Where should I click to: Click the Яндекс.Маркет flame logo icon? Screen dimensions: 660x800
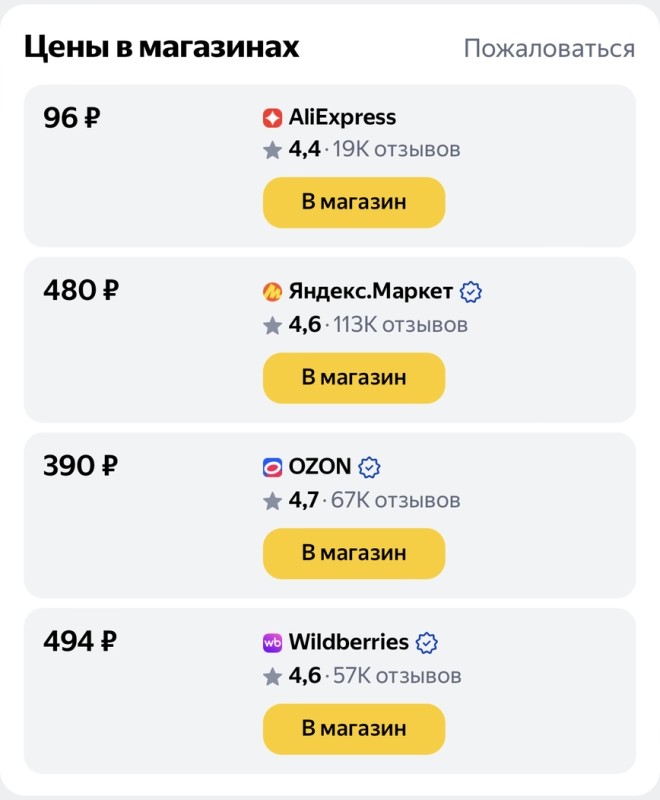click(271, 292)
